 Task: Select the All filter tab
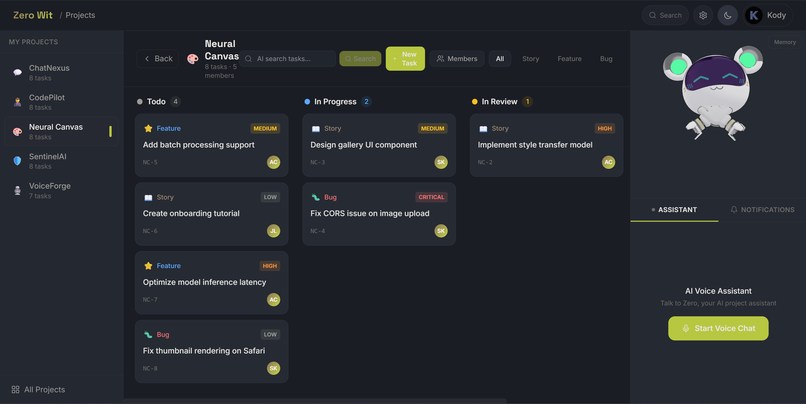click(500, 59)
